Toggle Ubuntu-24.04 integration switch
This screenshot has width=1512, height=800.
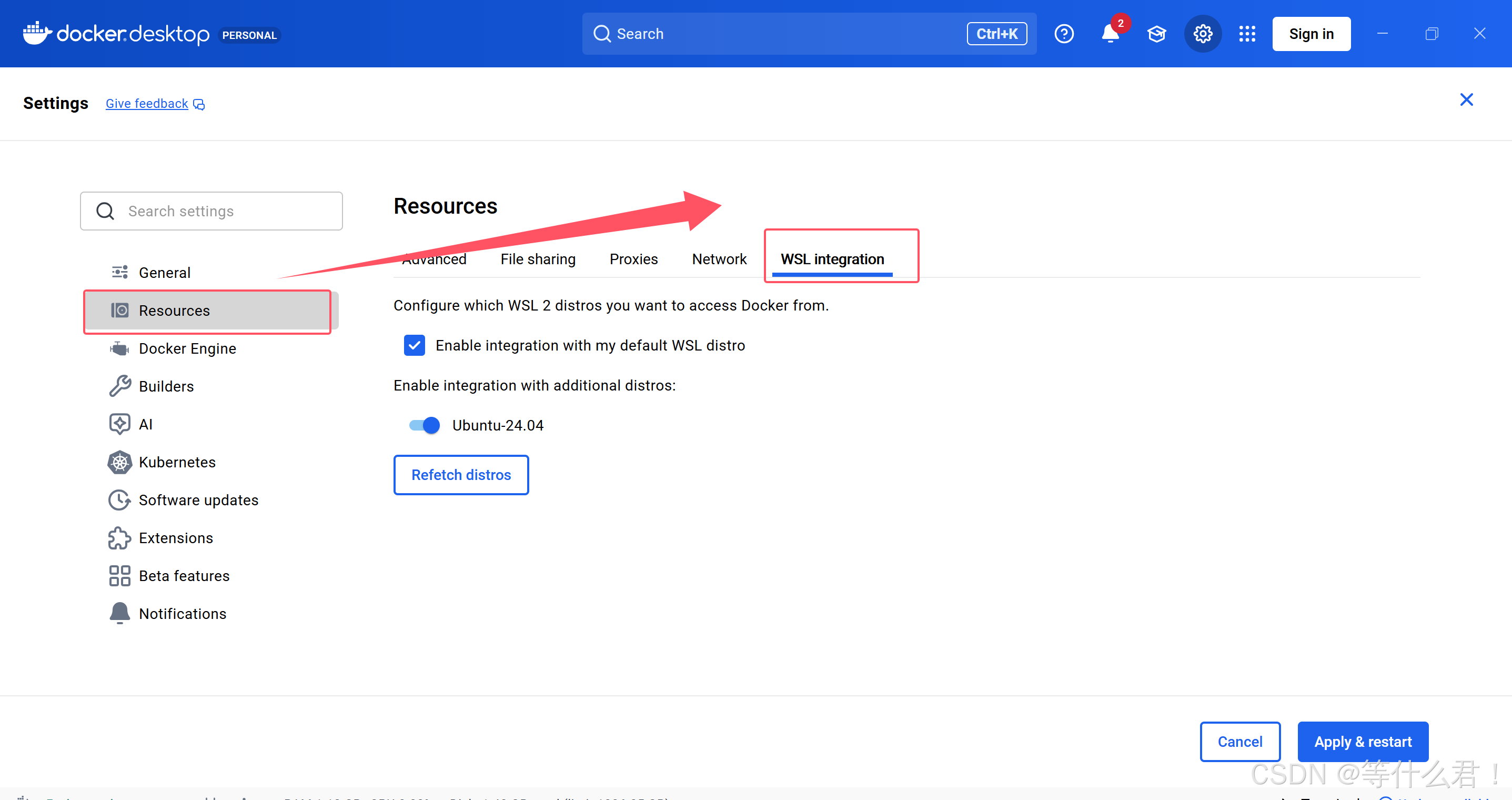click(x=425, y=425)
